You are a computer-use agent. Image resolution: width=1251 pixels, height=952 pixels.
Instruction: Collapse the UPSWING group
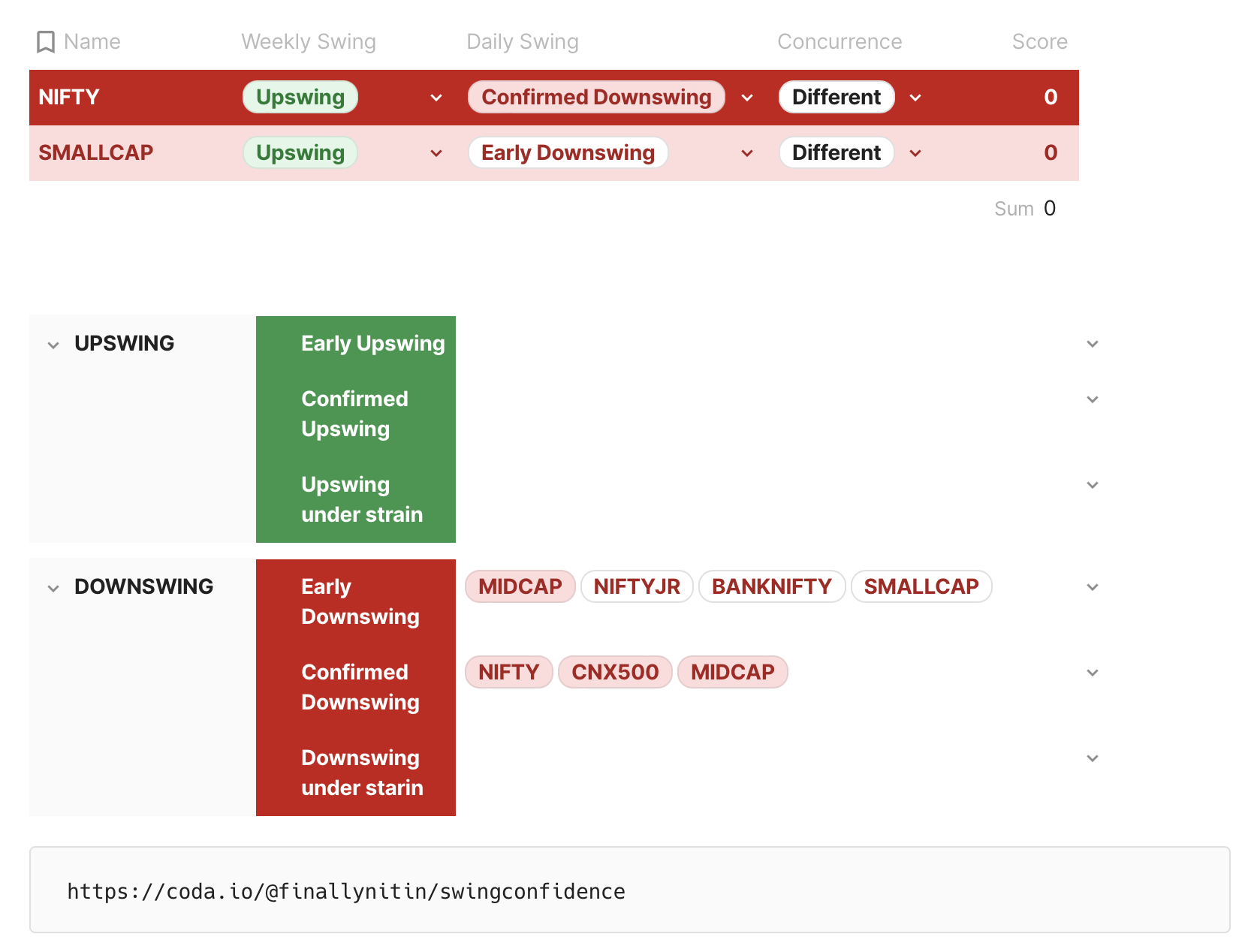coord(53,345)
